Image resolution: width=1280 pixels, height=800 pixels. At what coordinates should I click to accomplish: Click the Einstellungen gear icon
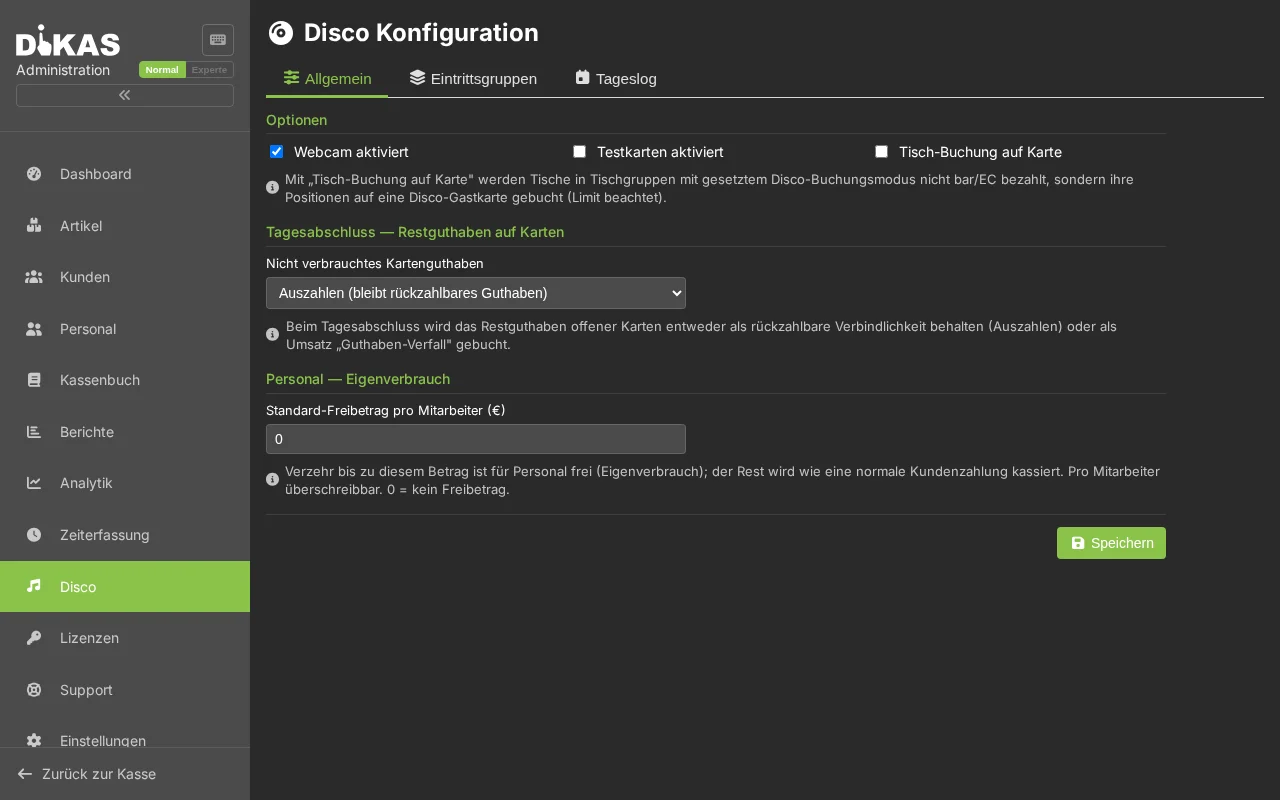[x=34, y=740]
